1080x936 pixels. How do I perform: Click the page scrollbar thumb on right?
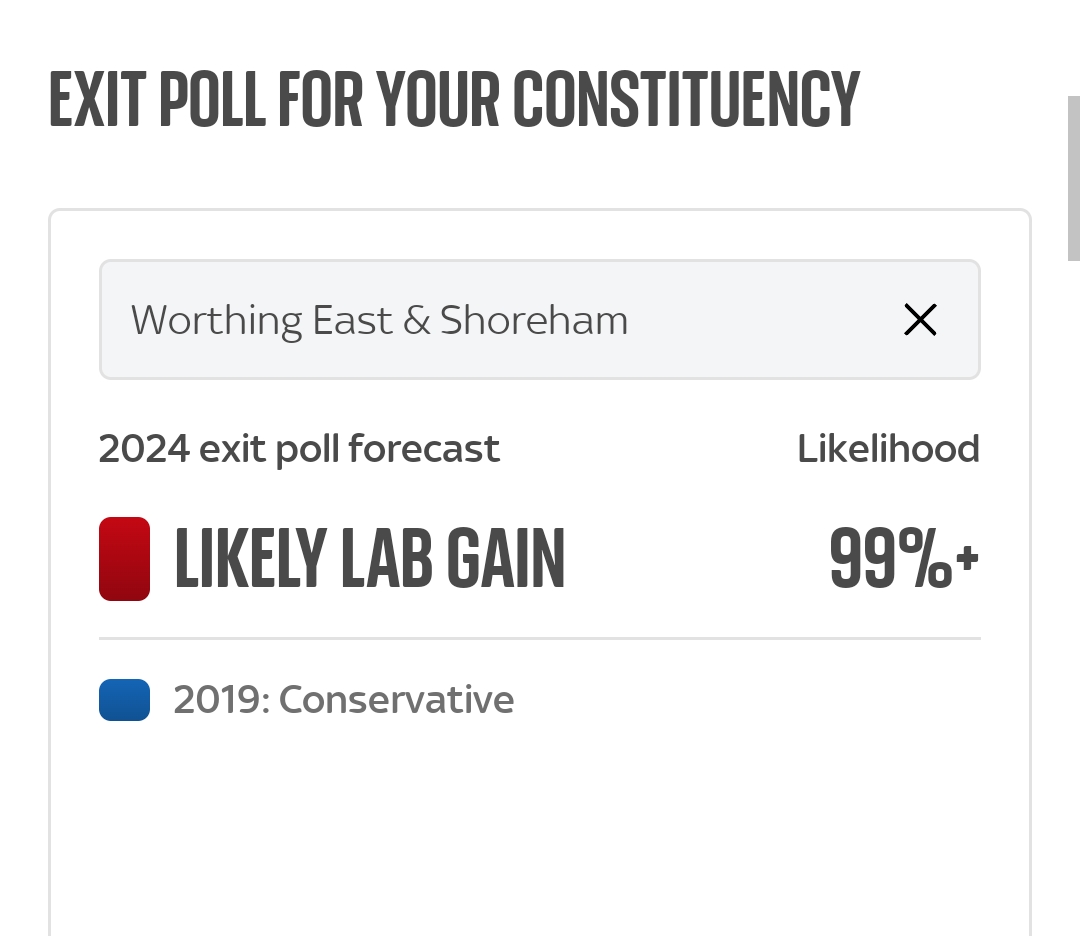click(1074, 178)
